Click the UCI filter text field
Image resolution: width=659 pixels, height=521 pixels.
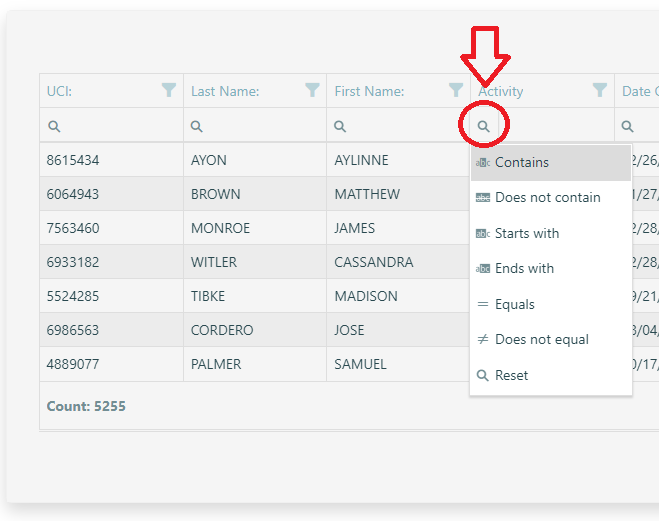(120, 126)
